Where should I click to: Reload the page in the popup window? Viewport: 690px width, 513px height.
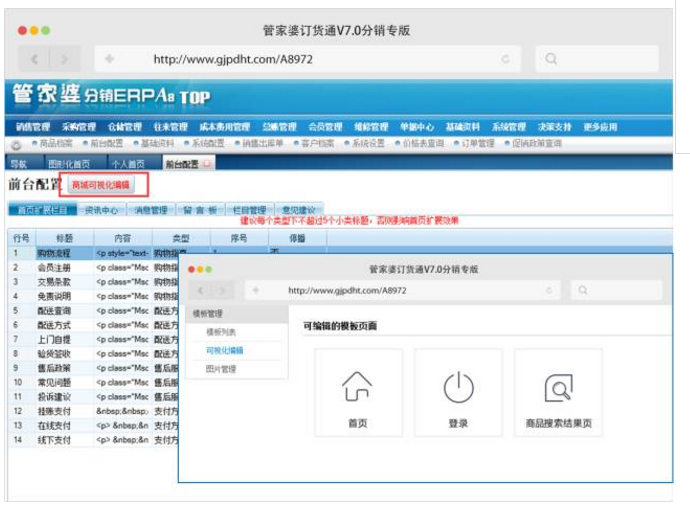point(549,290)
